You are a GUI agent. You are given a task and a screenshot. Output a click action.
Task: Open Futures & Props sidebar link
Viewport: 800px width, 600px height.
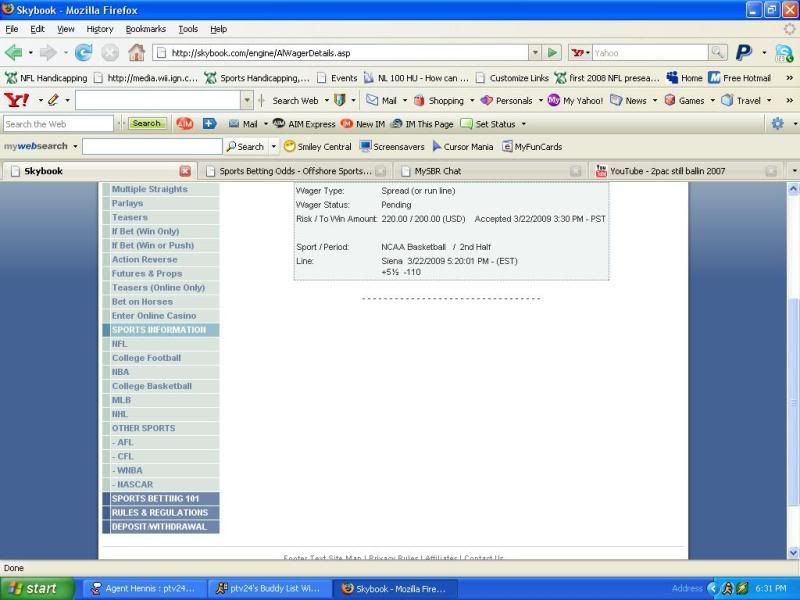147,273
